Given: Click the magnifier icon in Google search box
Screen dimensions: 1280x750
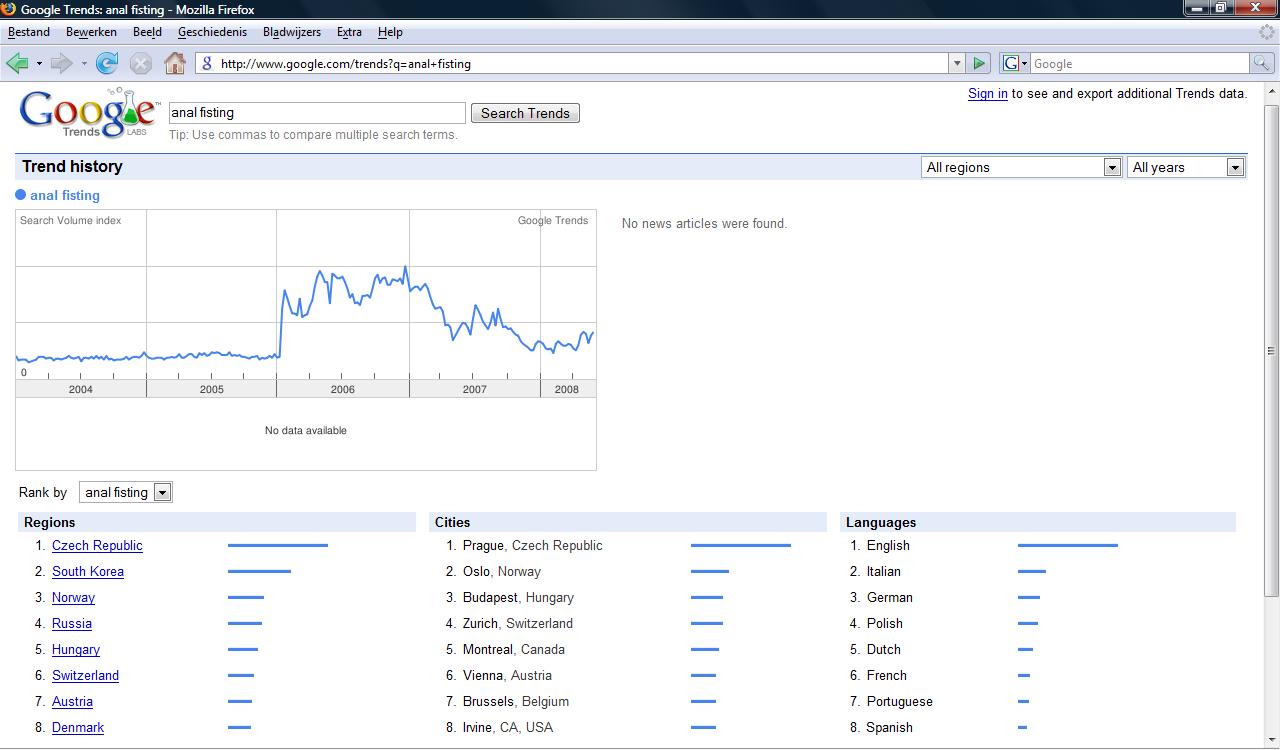Looking at the screenshot, I should click(1262, 63).
